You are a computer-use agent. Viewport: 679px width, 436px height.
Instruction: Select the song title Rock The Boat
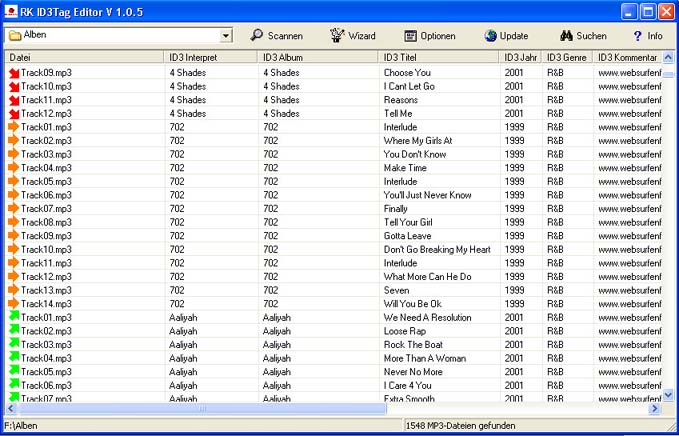[x=415, y=345]
